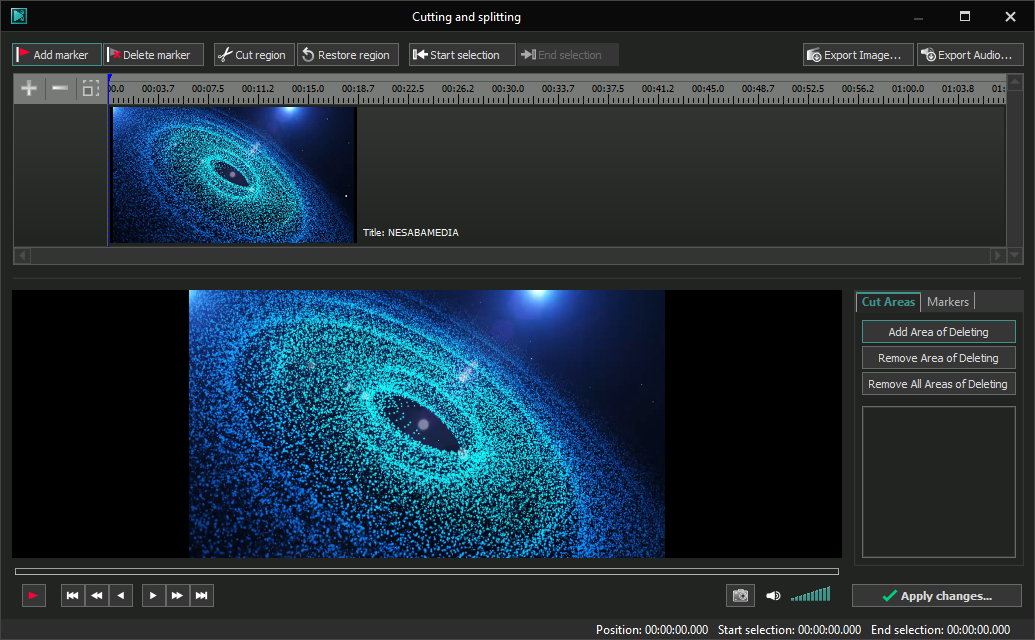Jump to the start of the video
This screenshot has height=640, width=1035.
73,596
